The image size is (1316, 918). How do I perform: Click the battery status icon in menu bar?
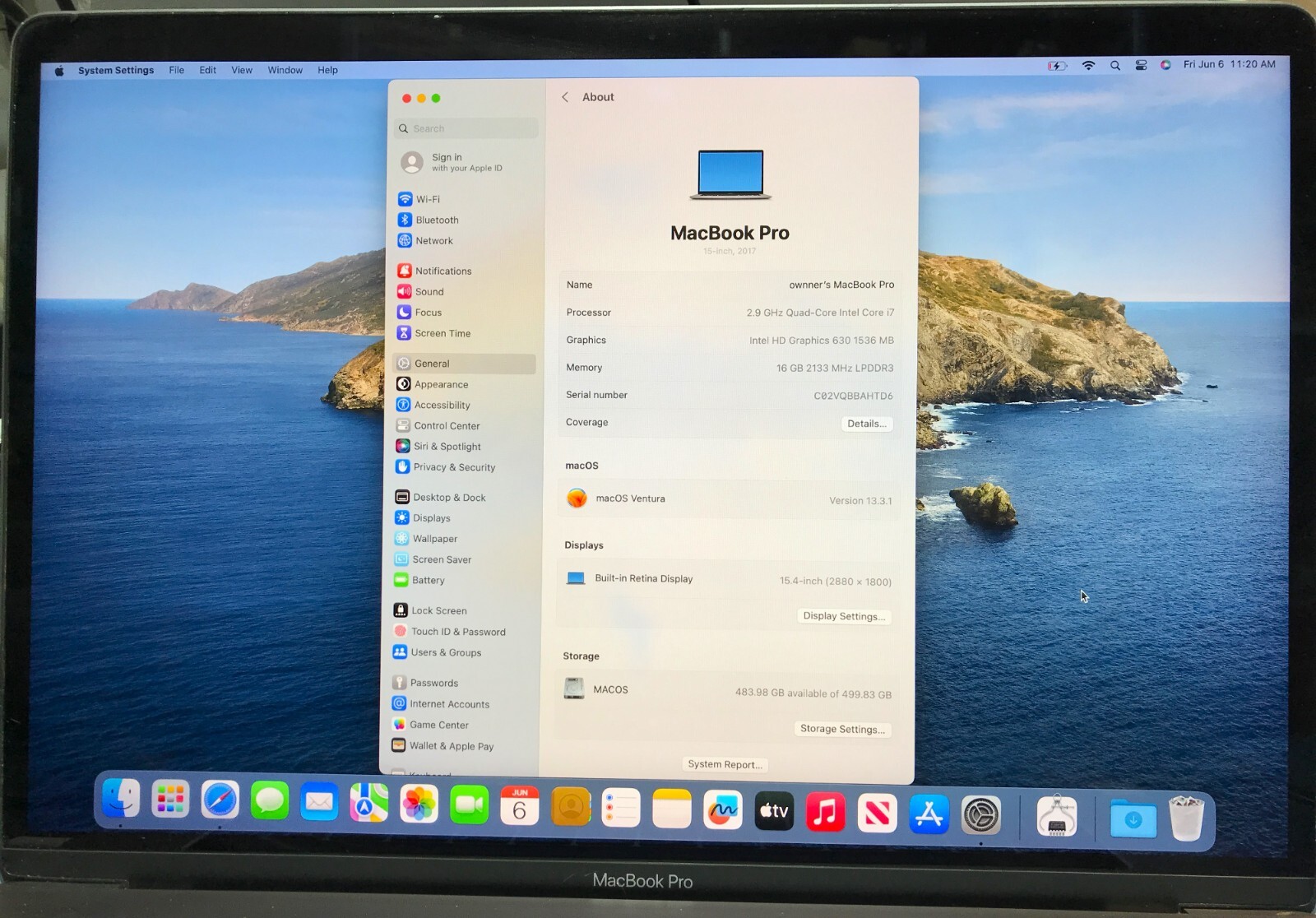point(1058,66)
